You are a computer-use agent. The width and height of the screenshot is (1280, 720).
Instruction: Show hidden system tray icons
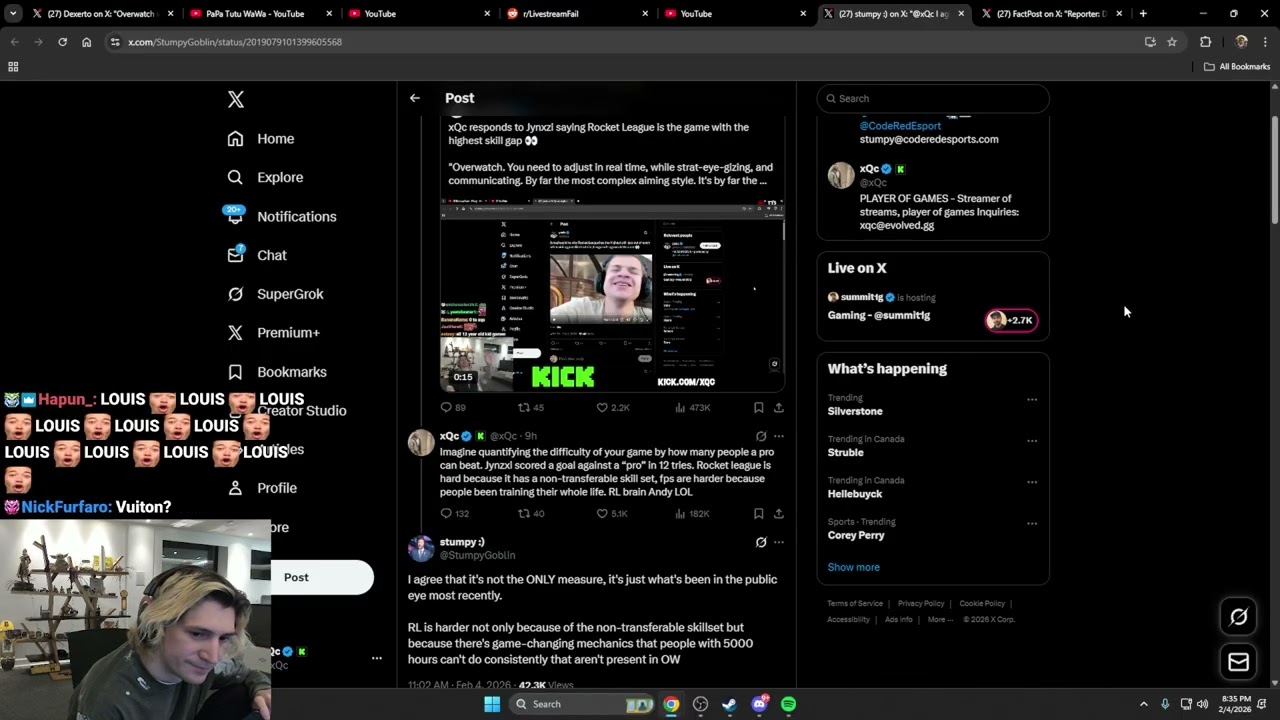pos(1143,704)
